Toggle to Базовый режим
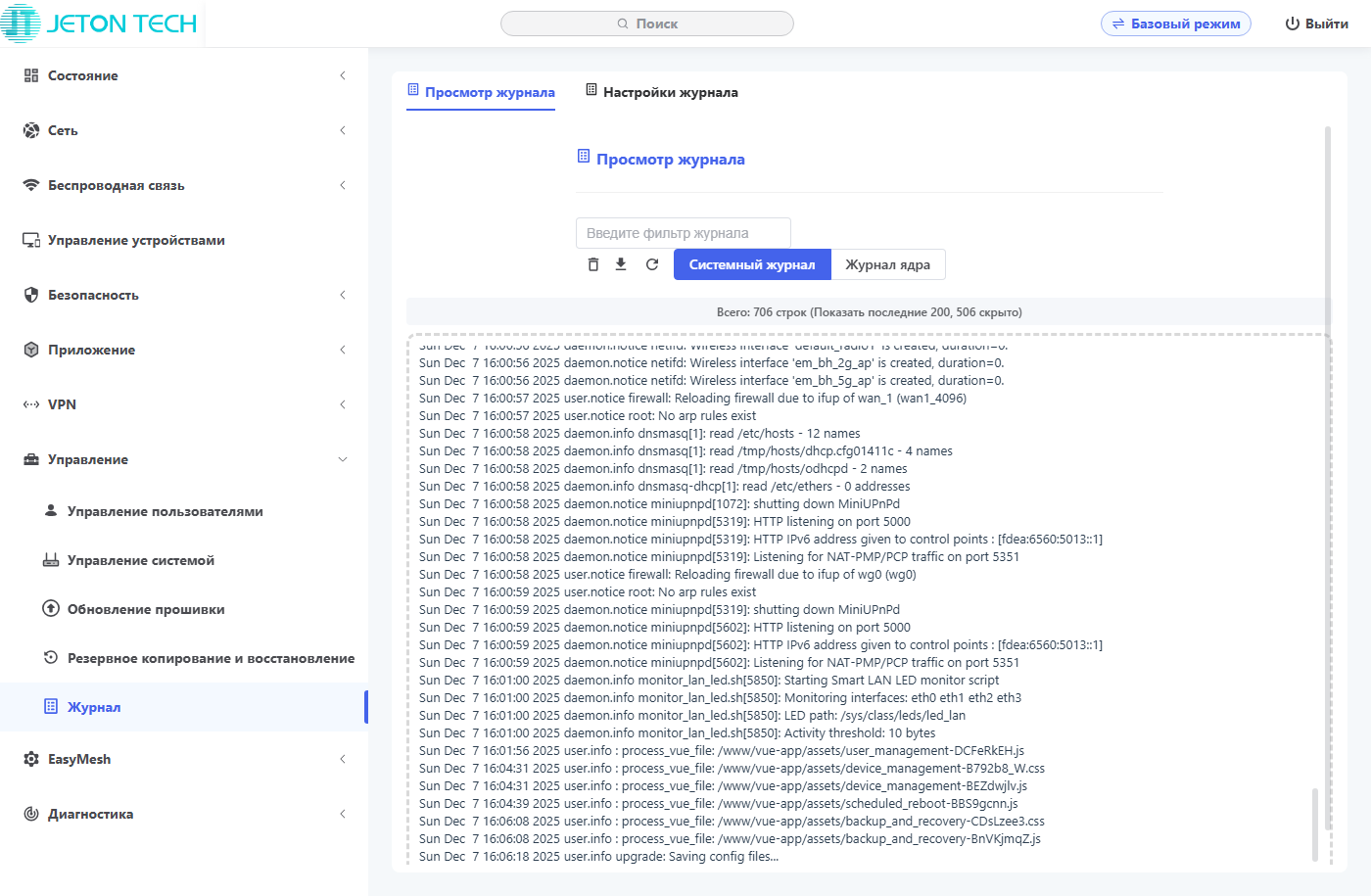 1175,24
